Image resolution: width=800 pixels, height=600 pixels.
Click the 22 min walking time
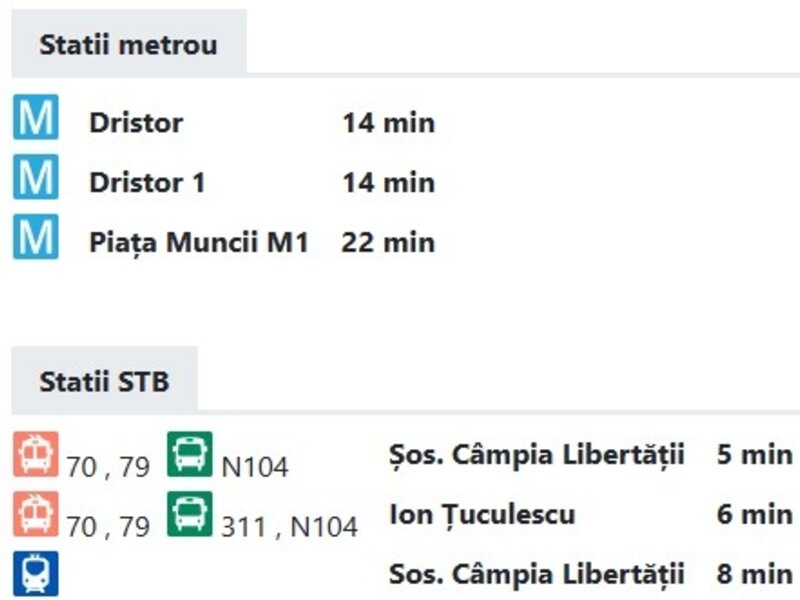pyautogui.click(x=388, y=243)
